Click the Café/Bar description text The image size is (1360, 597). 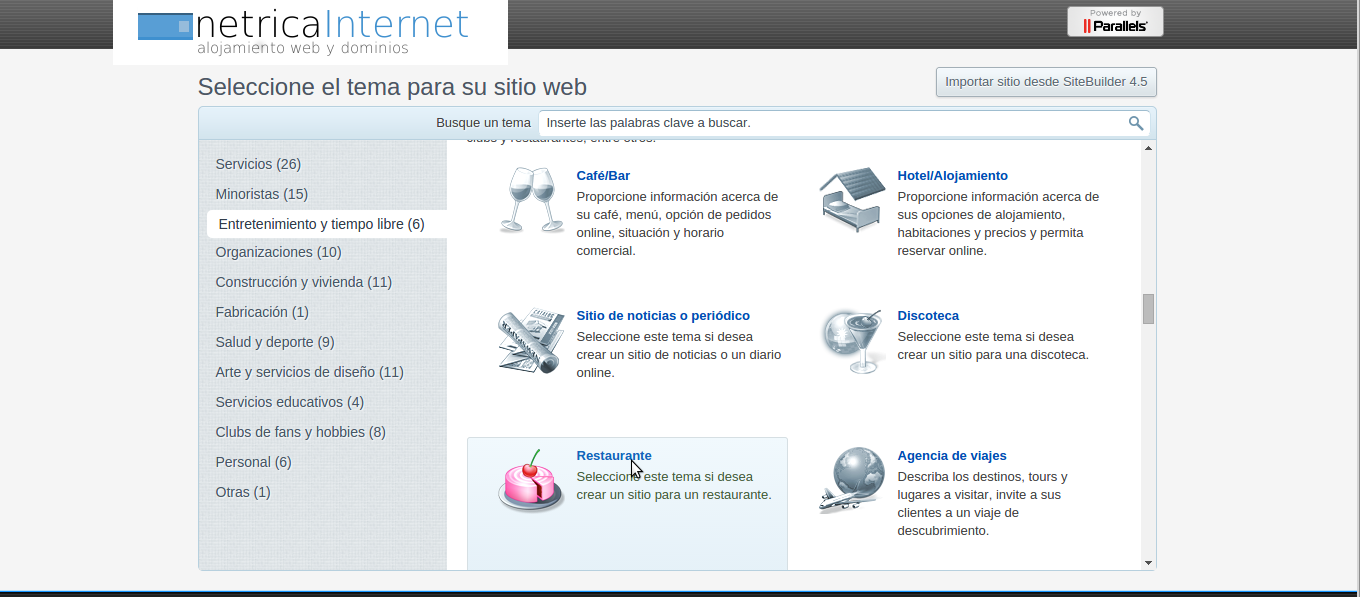coord(677,224)
